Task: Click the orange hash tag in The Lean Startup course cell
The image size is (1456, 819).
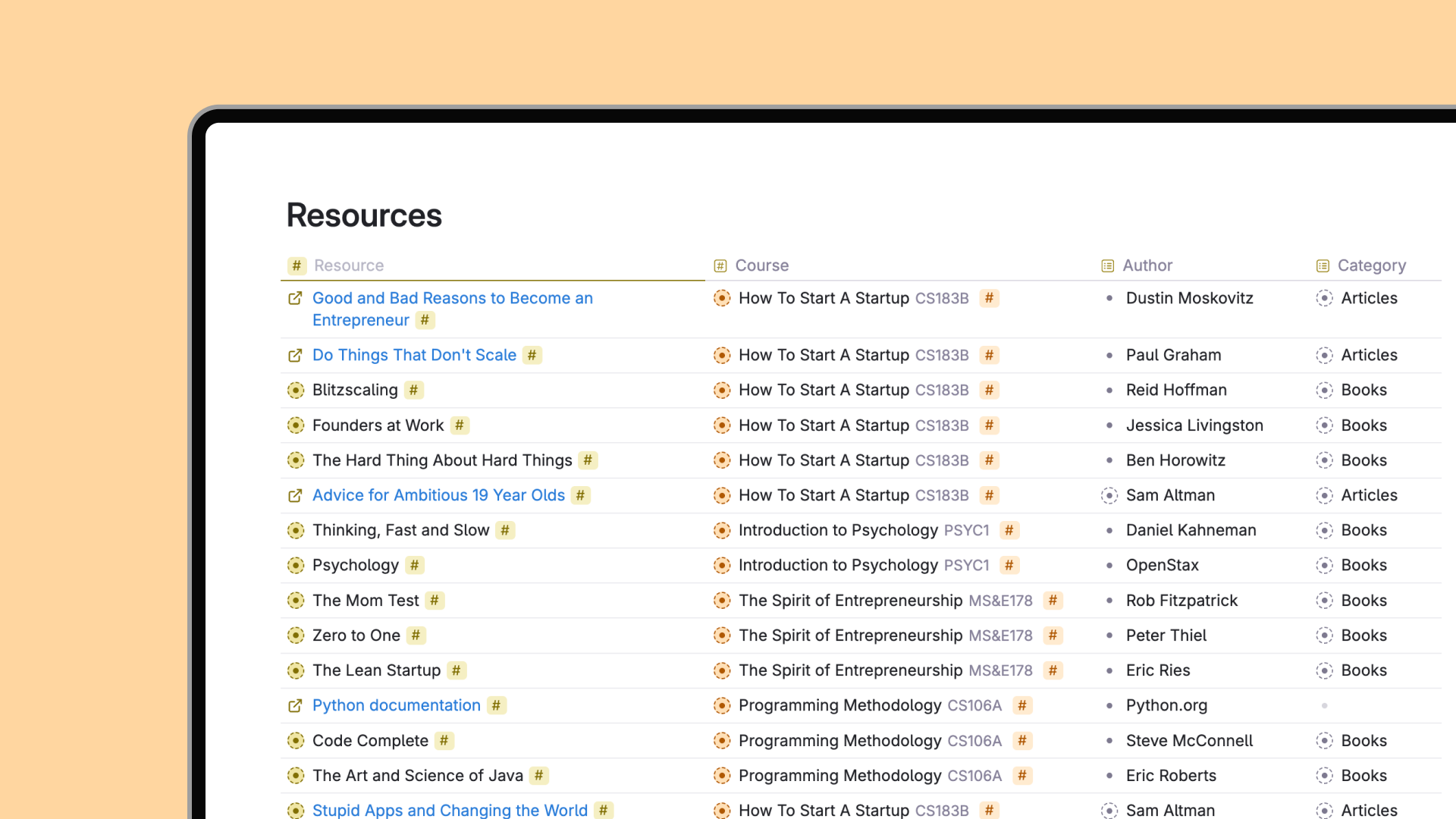Action: 1053,670
